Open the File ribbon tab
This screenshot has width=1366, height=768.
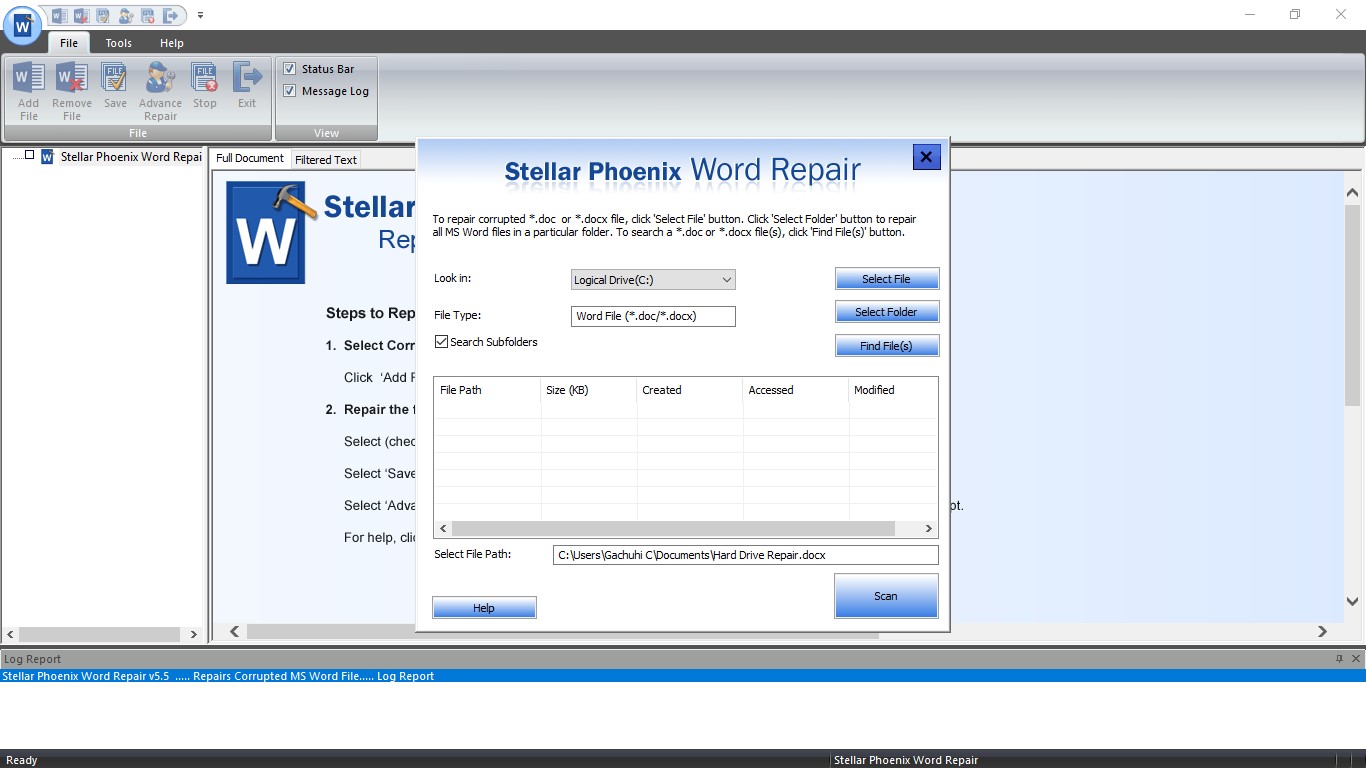(69, 43)
